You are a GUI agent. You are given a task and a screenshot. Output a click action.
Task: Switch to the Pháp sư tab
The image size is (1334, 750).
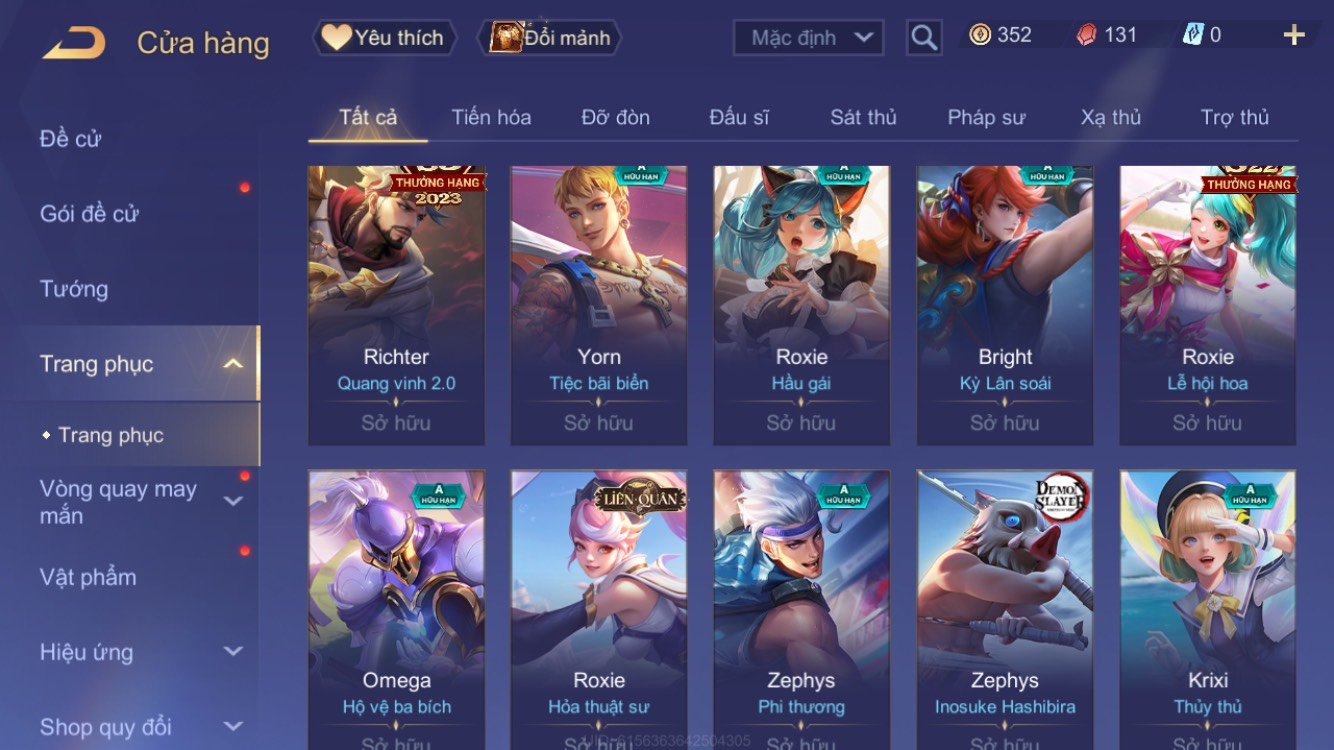(986, 117)
